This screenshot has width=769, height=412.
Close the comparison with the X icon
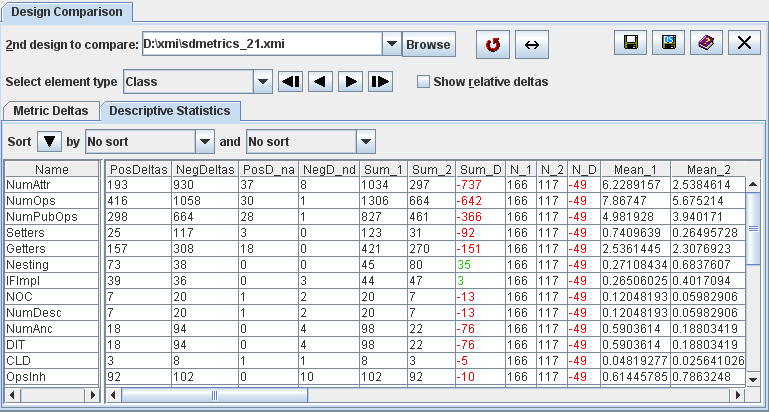pyautogui.click(x=744, y=43)
